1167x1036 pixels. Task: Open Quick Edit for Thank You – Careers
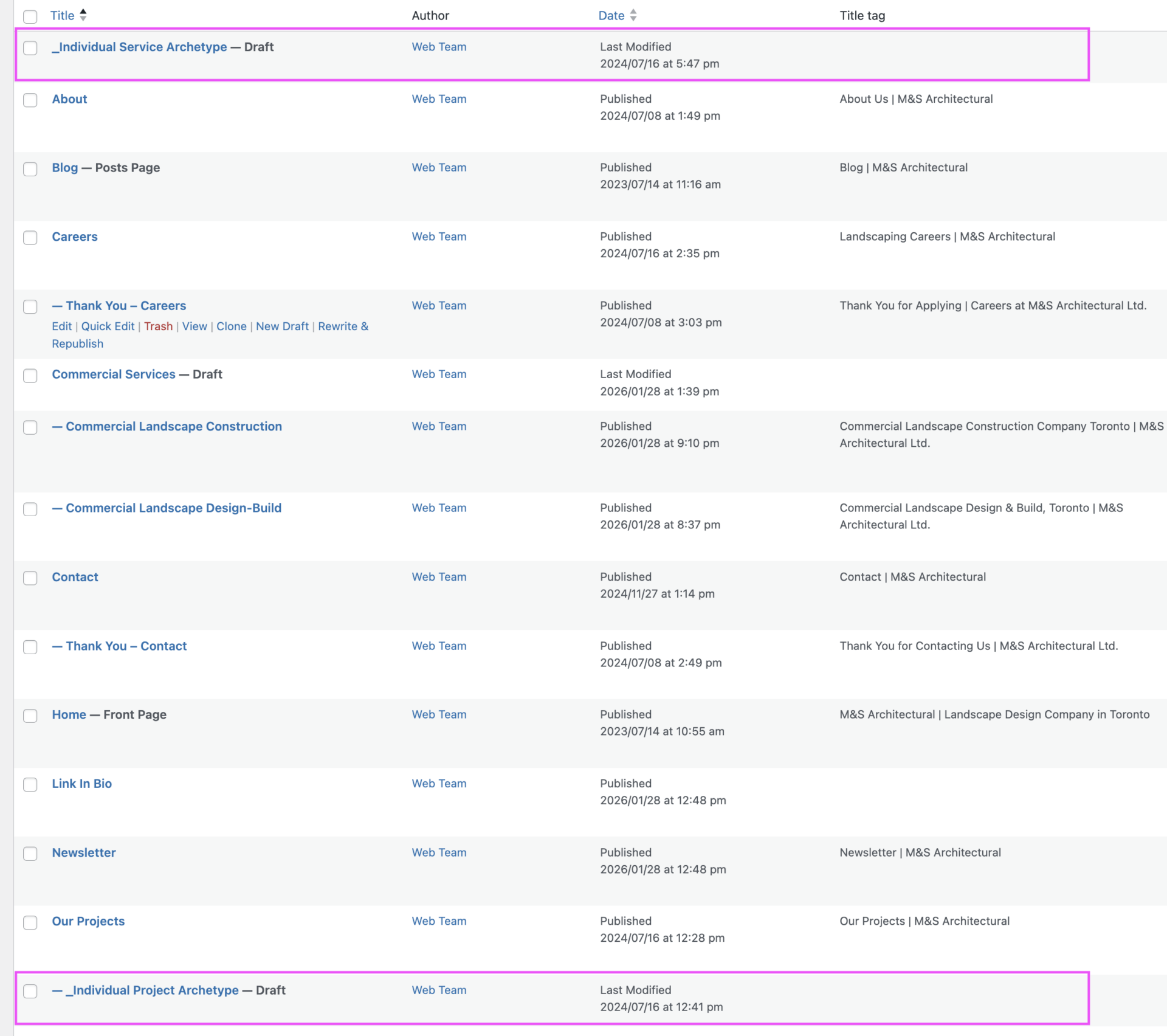click(x=108, y=326)
